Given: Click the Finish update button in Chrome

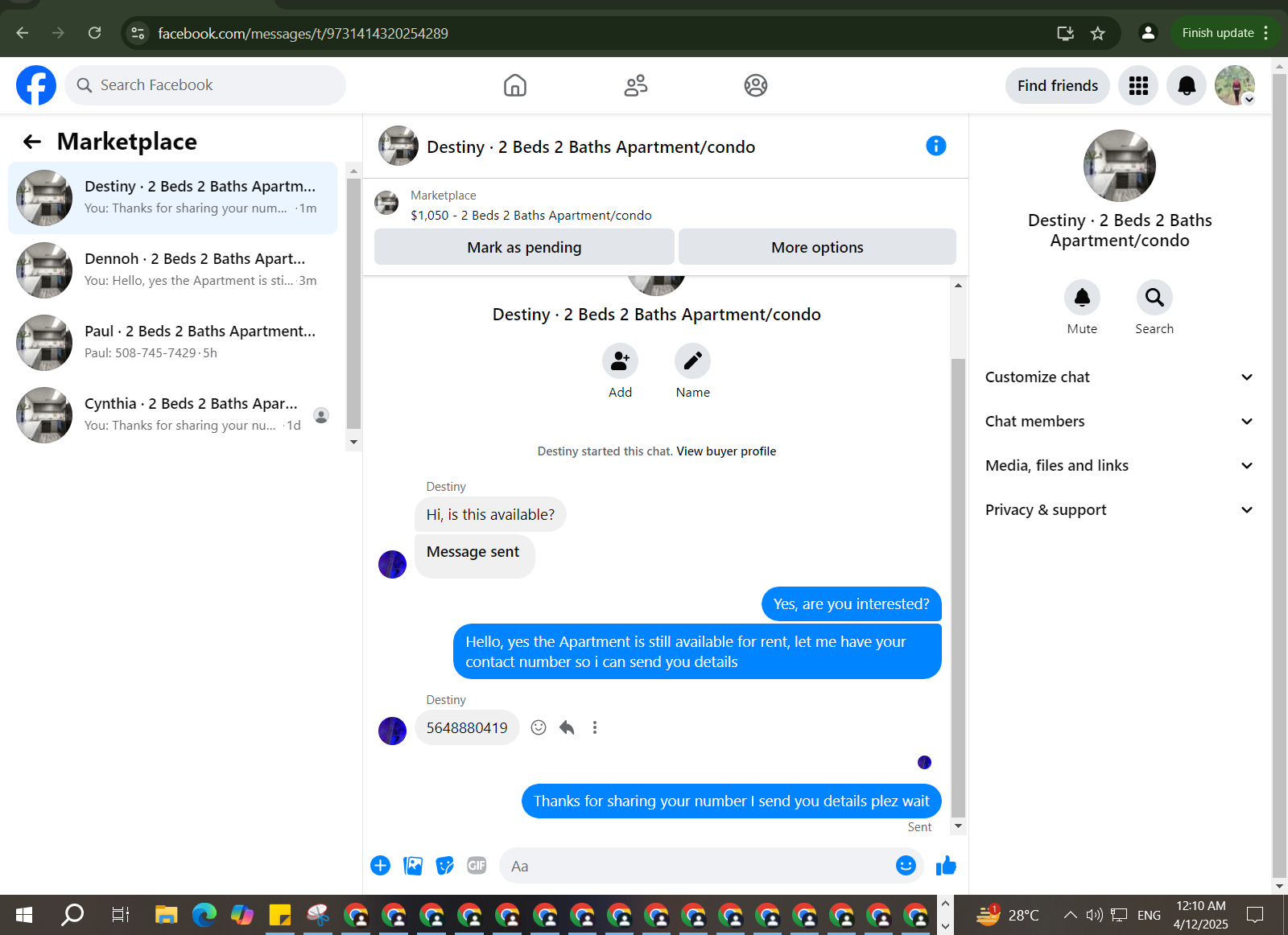Looking at the screenshot, I should pyautogui.click(x=1224, y=33).
